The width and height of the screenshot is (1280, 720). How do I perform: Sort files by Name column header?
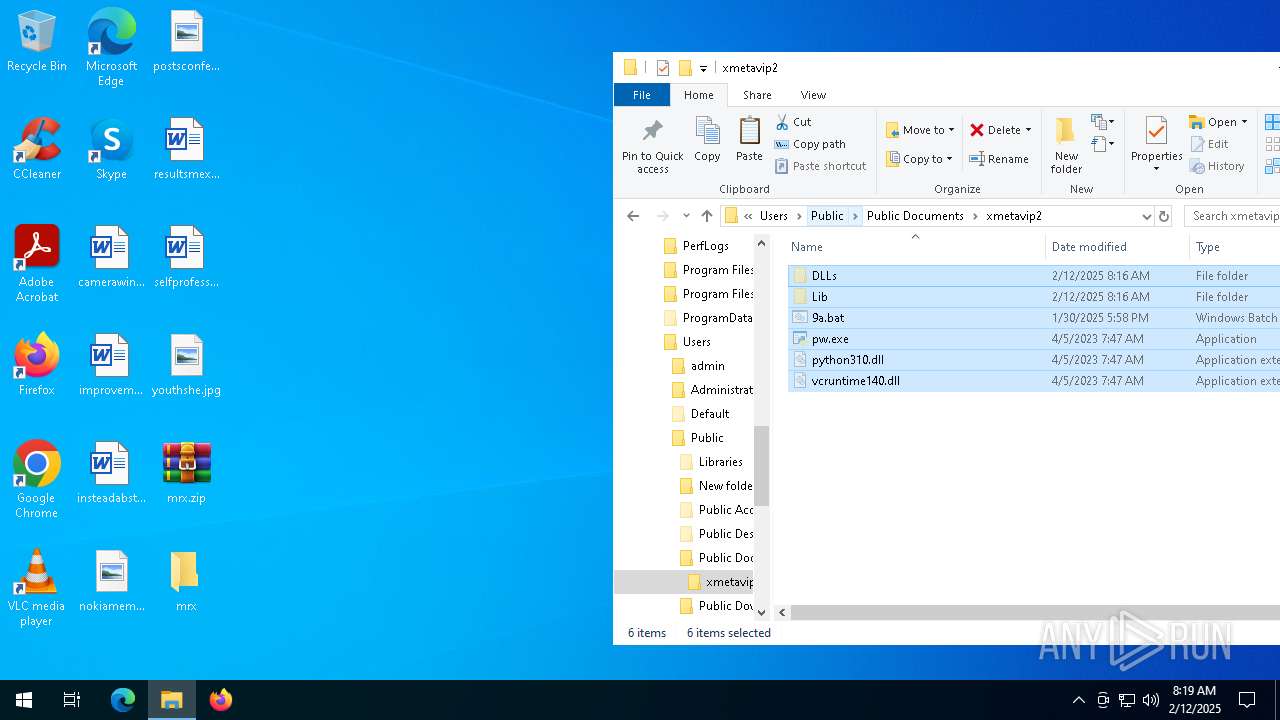[807, 247]
